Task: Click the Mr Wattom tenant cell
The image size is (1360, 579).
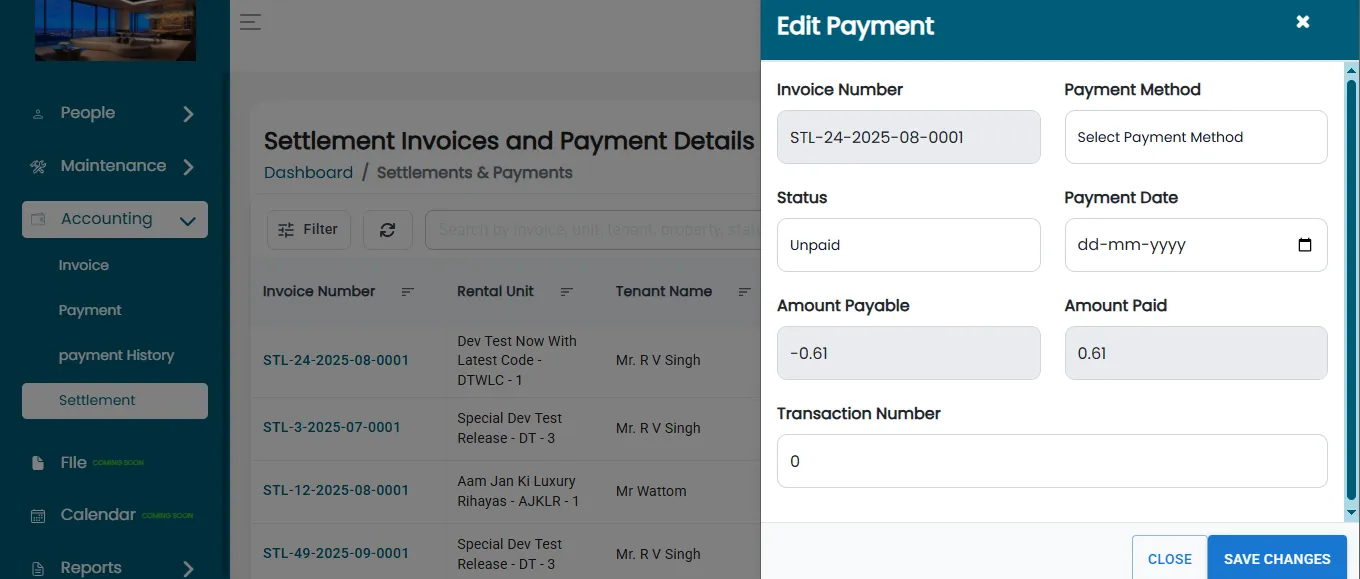Action: point(651,491)
